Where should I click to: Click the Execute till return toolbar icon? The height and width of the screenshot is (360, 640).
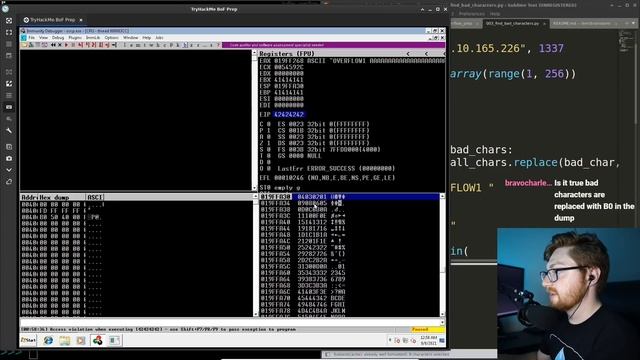[107, 45]
